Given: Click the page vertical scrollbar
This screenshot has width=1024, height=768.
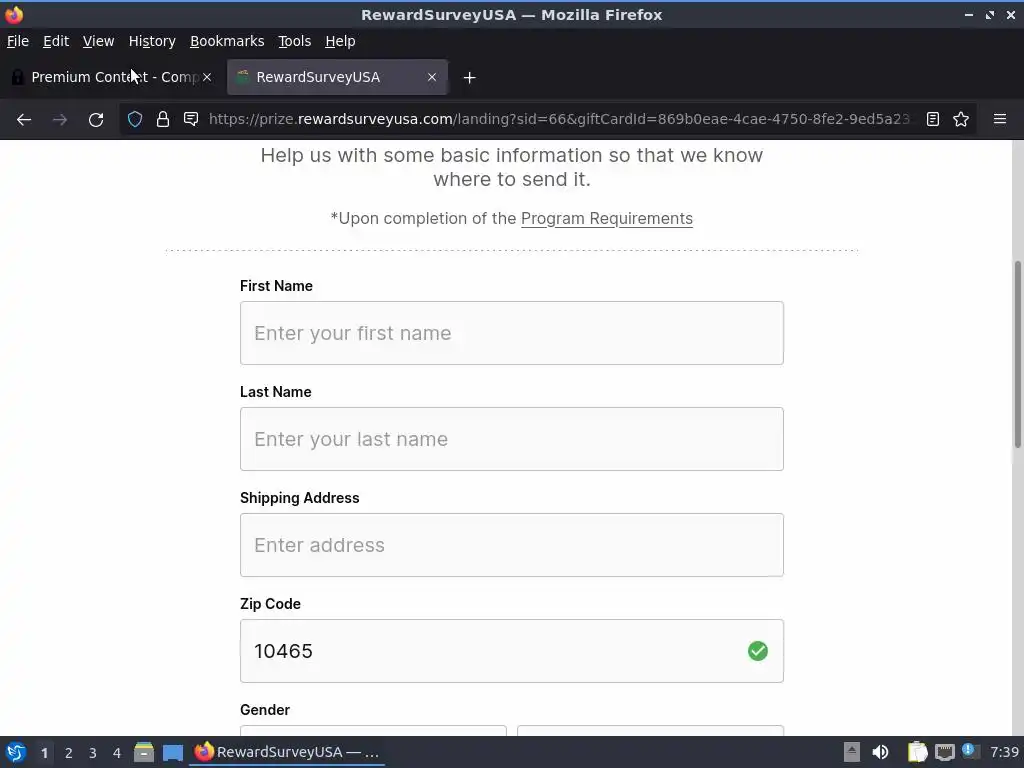Looking at the screenshot, I should point(1017,354).
